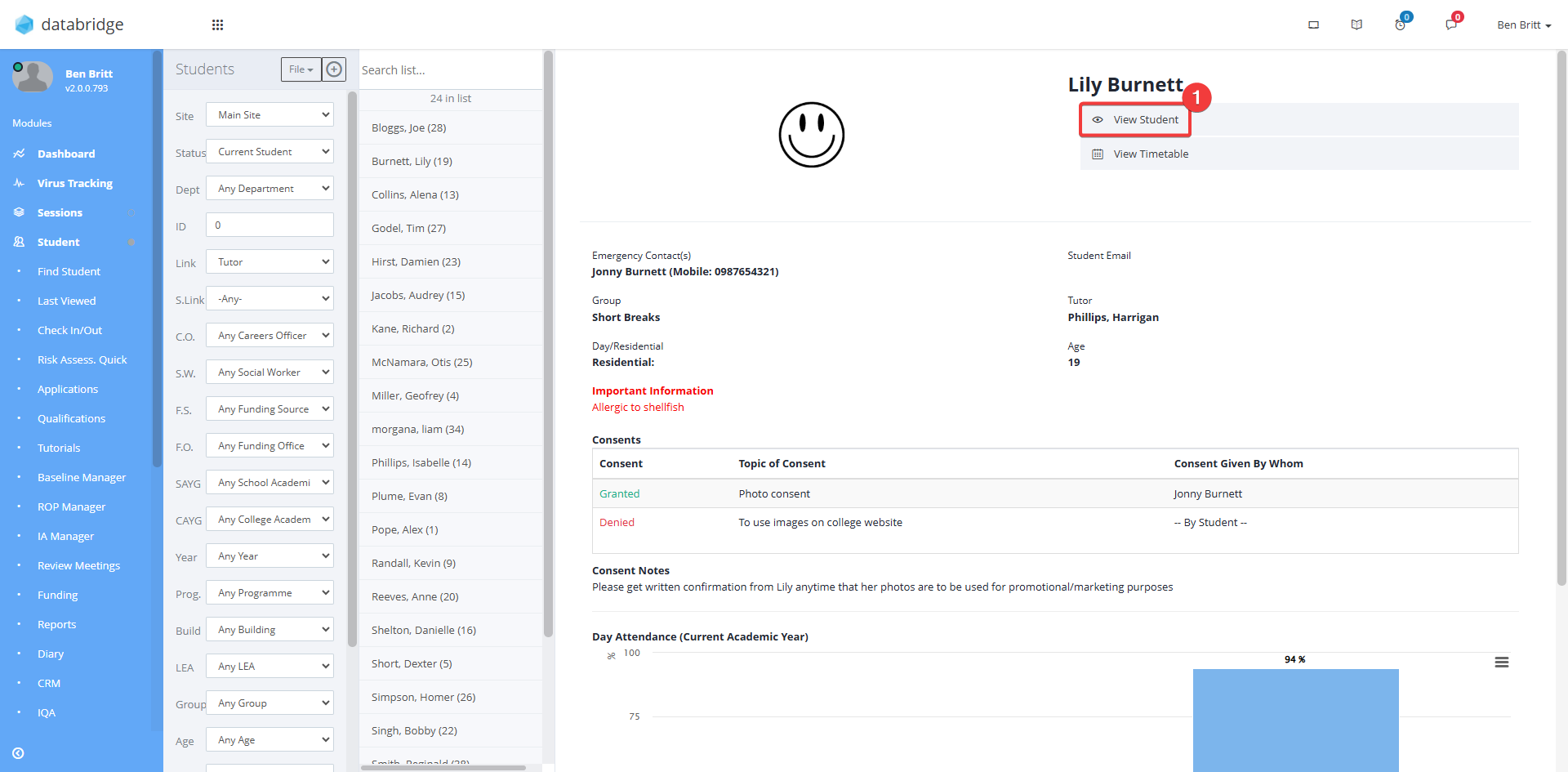Select Collins, Alena (13) in list
The image size is (1568, 772).
451,194
